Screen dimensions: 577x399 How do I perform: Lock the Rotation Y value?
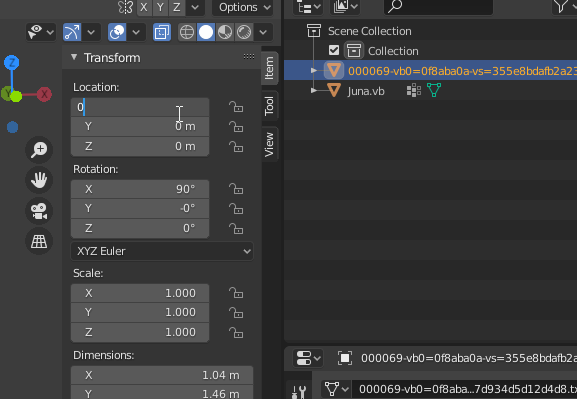click(x=236, y=209)
